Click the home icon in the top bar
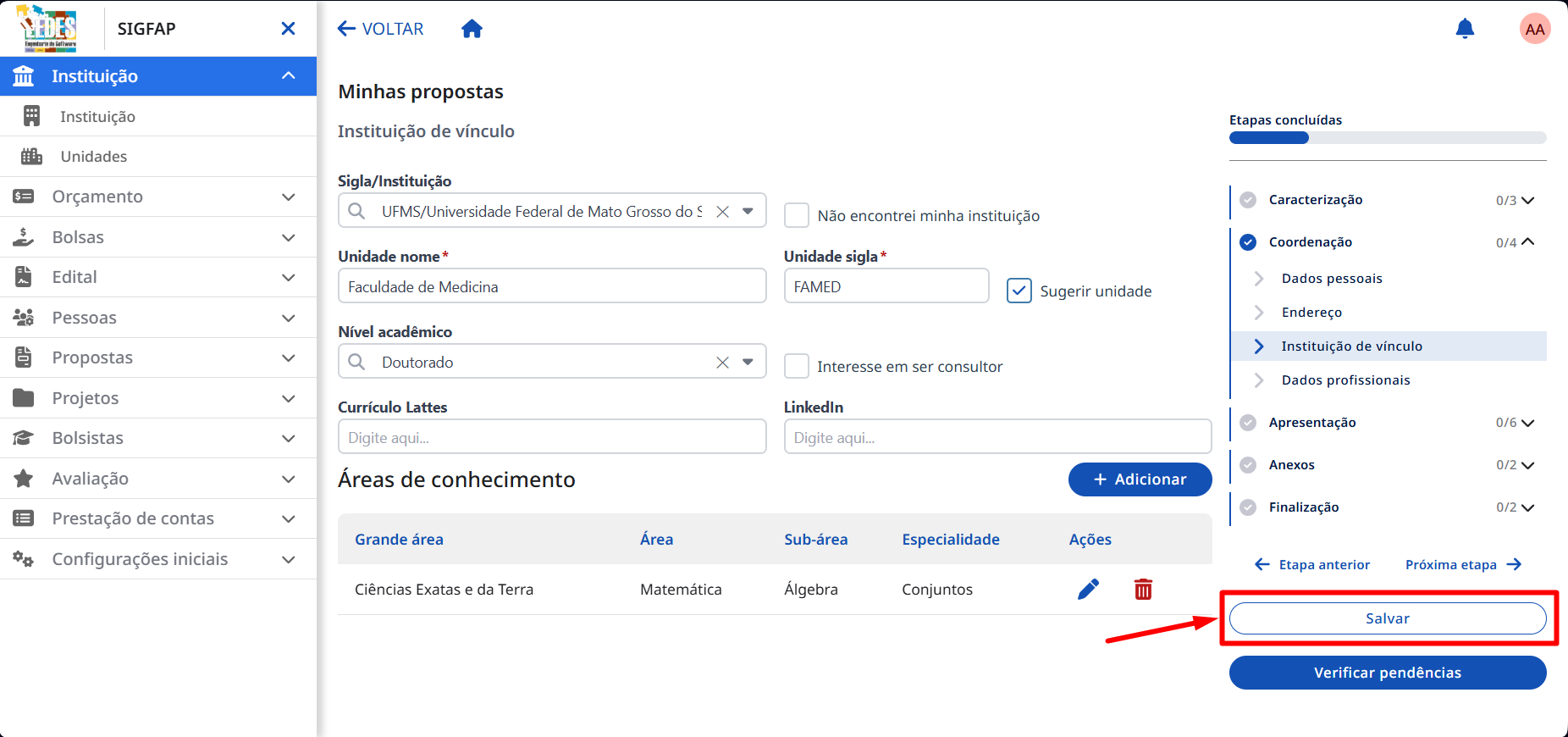Viewport: 1568px width, 737px height. [472, 29]
